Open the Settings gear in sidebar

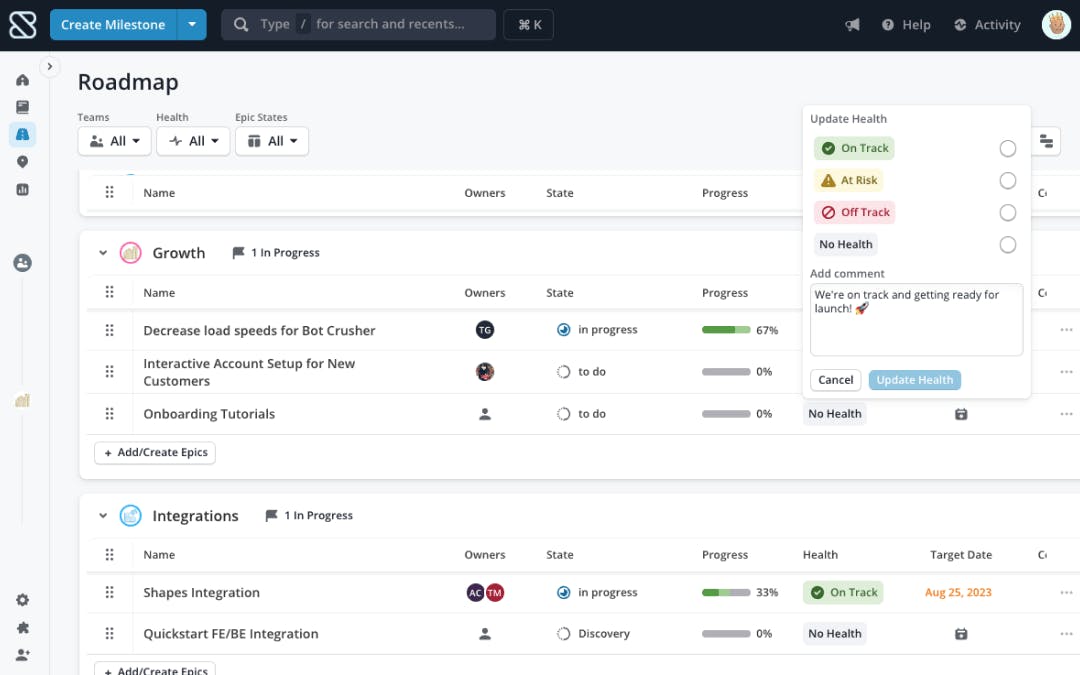pyautogui.click(x=22, y=600)
